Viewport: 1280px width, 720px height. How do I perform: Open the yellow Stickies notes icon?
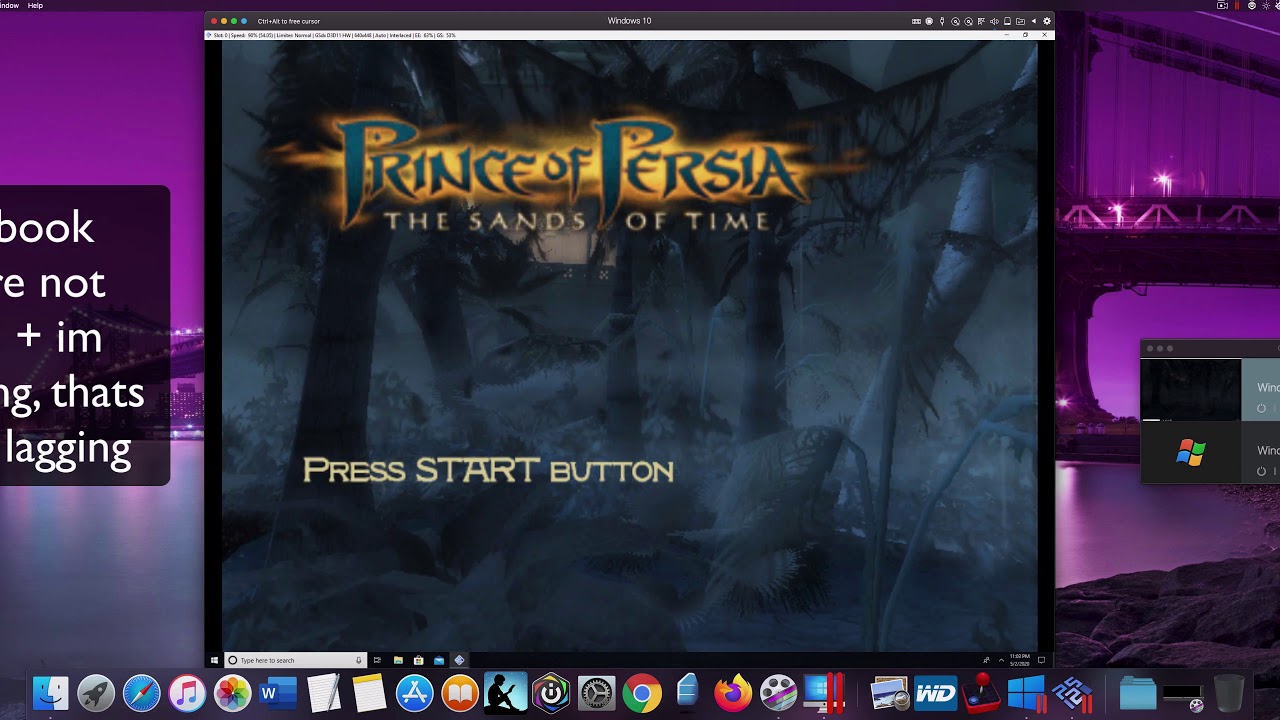[x=369, y=693]
